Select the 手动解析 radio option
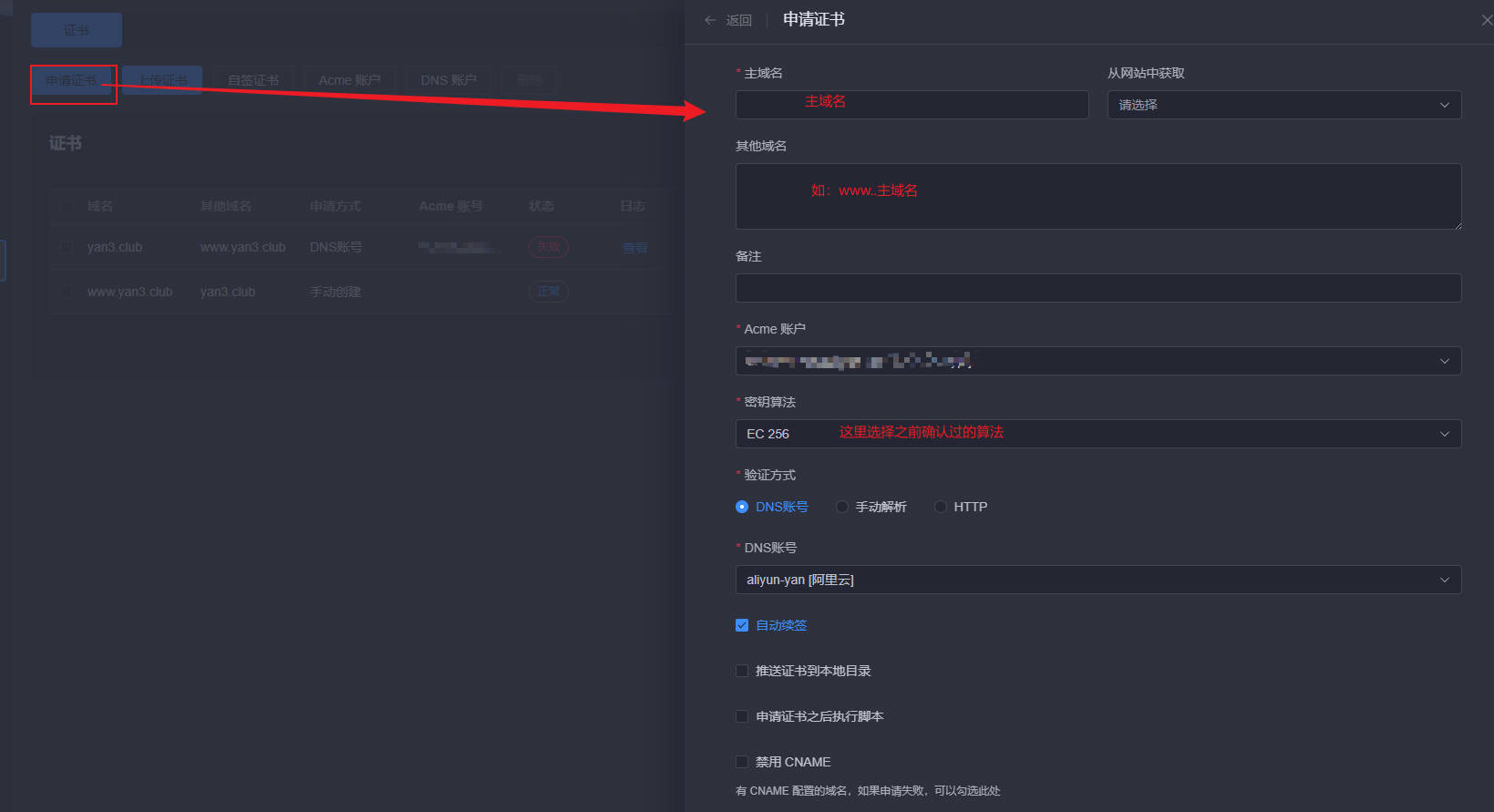 tap(842, 507)
